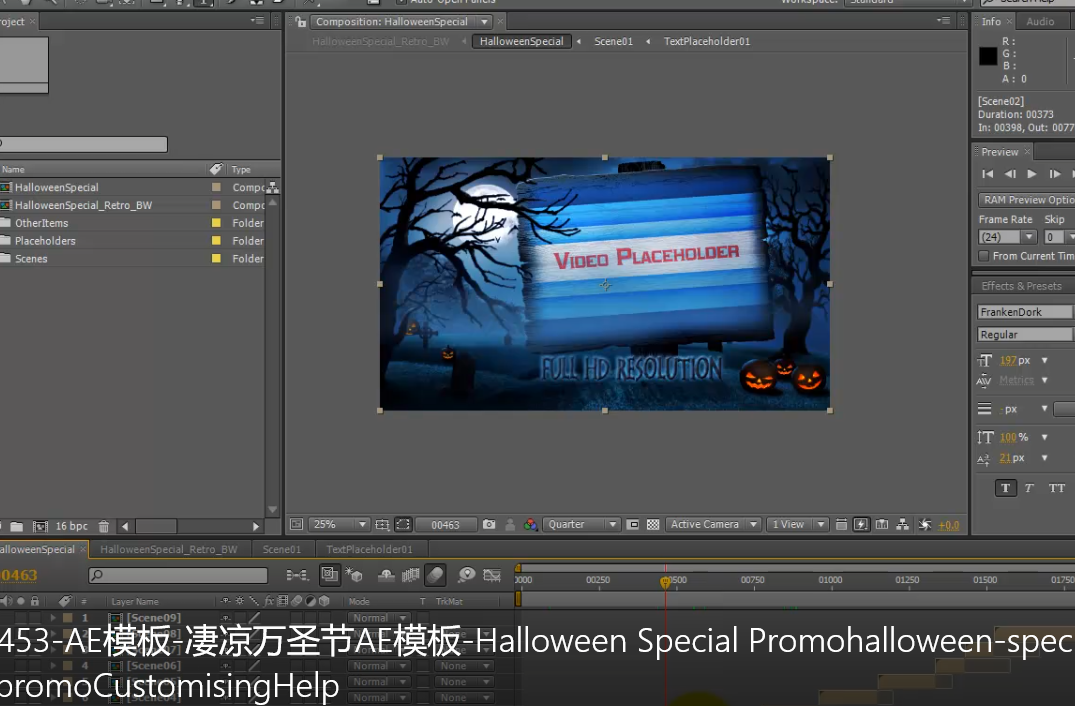The image size is (1075, 706).
Task: Open the FrankenDork font family dropdown
Action: point(1026,312)
